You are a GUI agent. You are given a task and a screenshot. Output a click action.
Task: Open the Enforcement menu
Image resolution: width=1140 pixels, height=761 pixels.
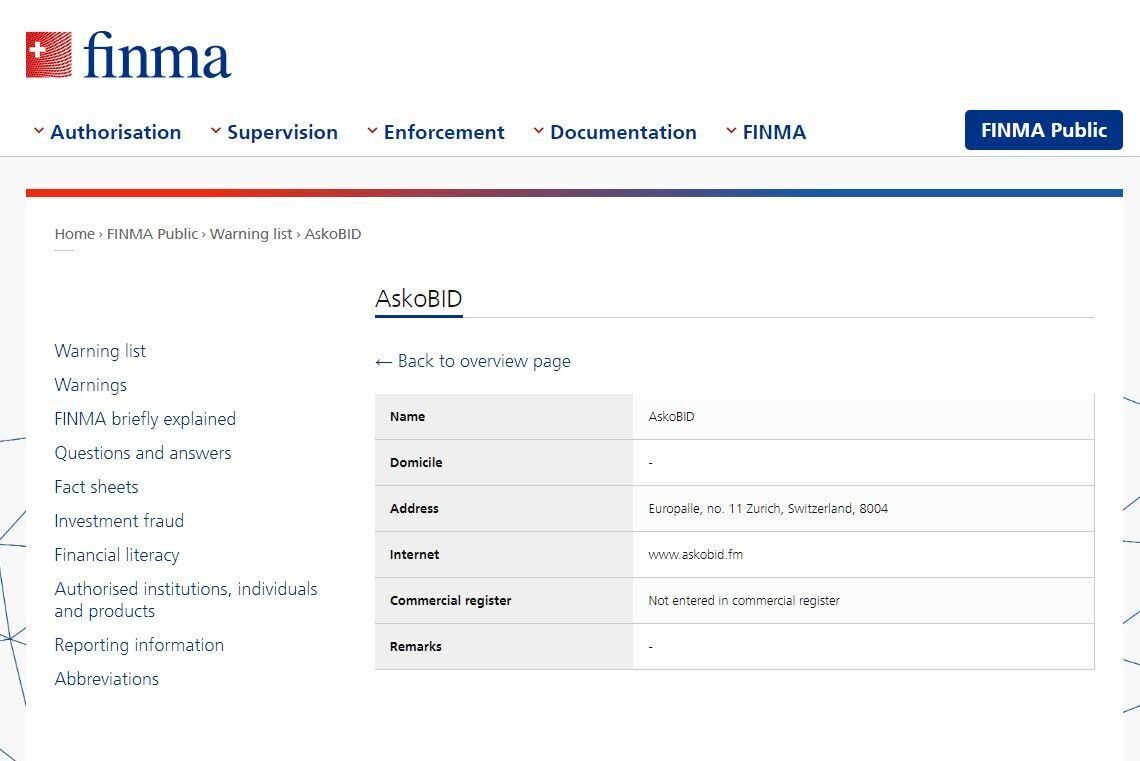click(443, 132)
